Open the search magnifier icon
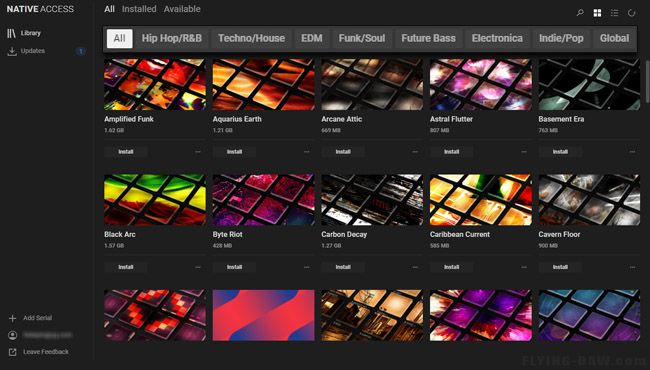 coord(580,13)
